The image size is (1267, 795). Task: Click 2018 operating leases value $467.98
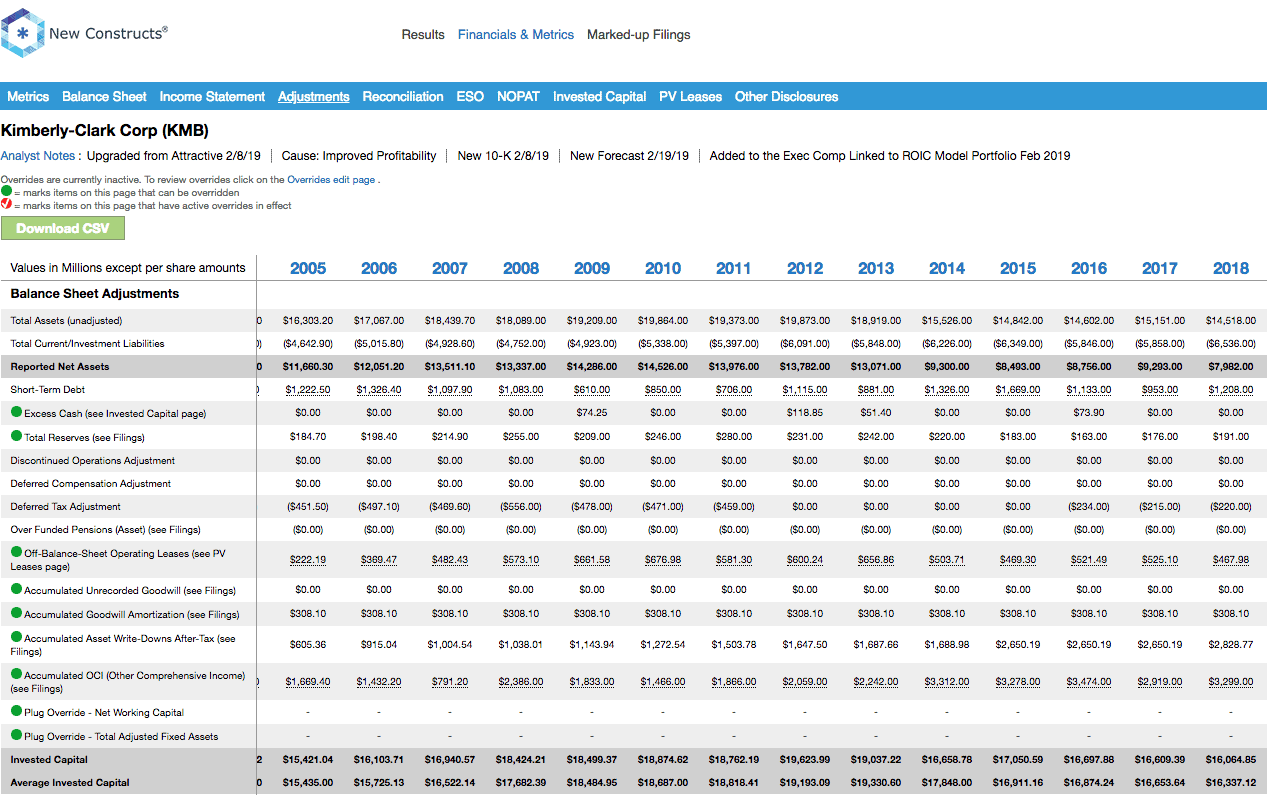point(1231,560)
